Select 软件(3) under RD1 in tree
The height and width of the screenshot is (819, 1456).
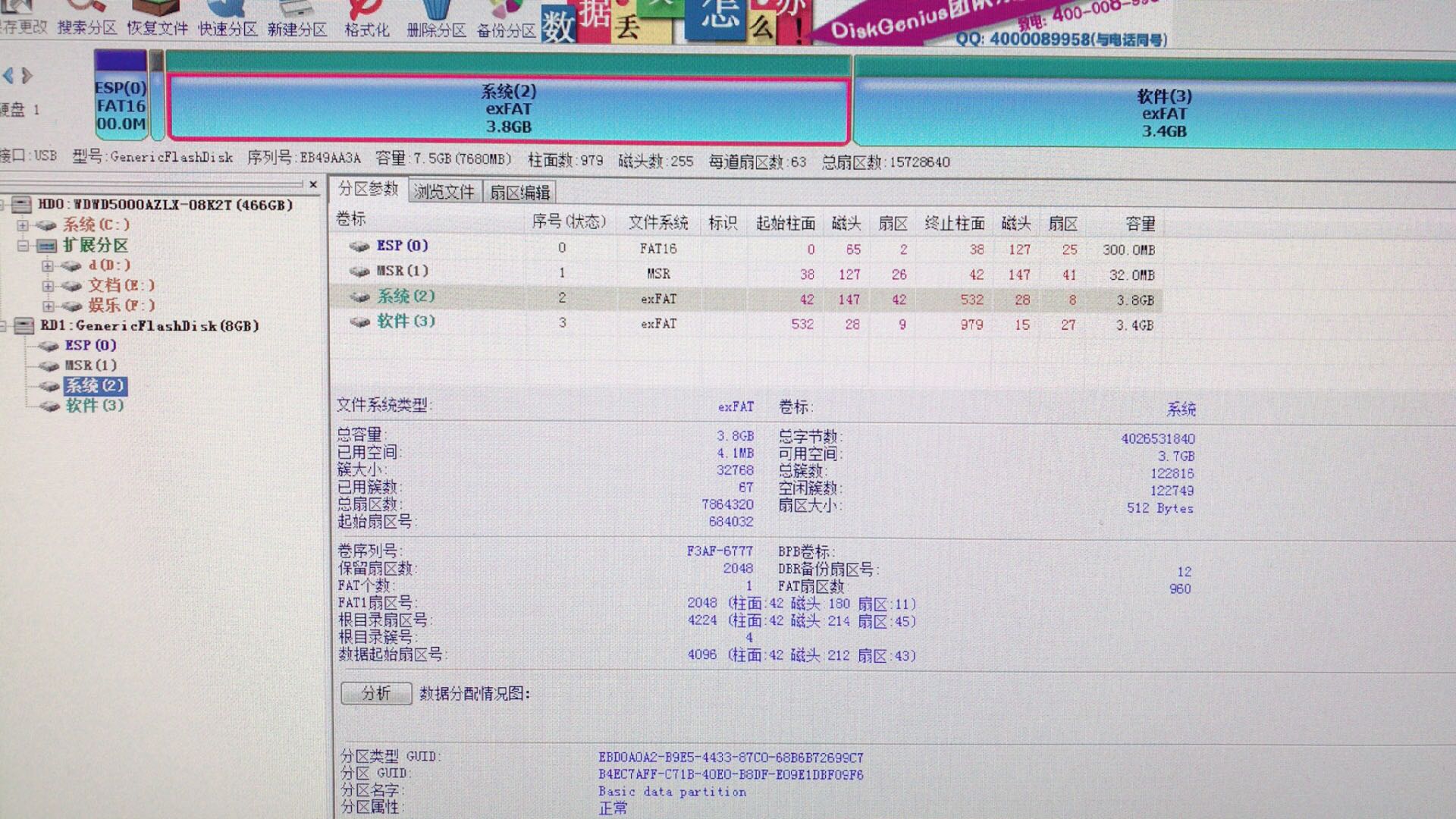(x=94, y=406)
